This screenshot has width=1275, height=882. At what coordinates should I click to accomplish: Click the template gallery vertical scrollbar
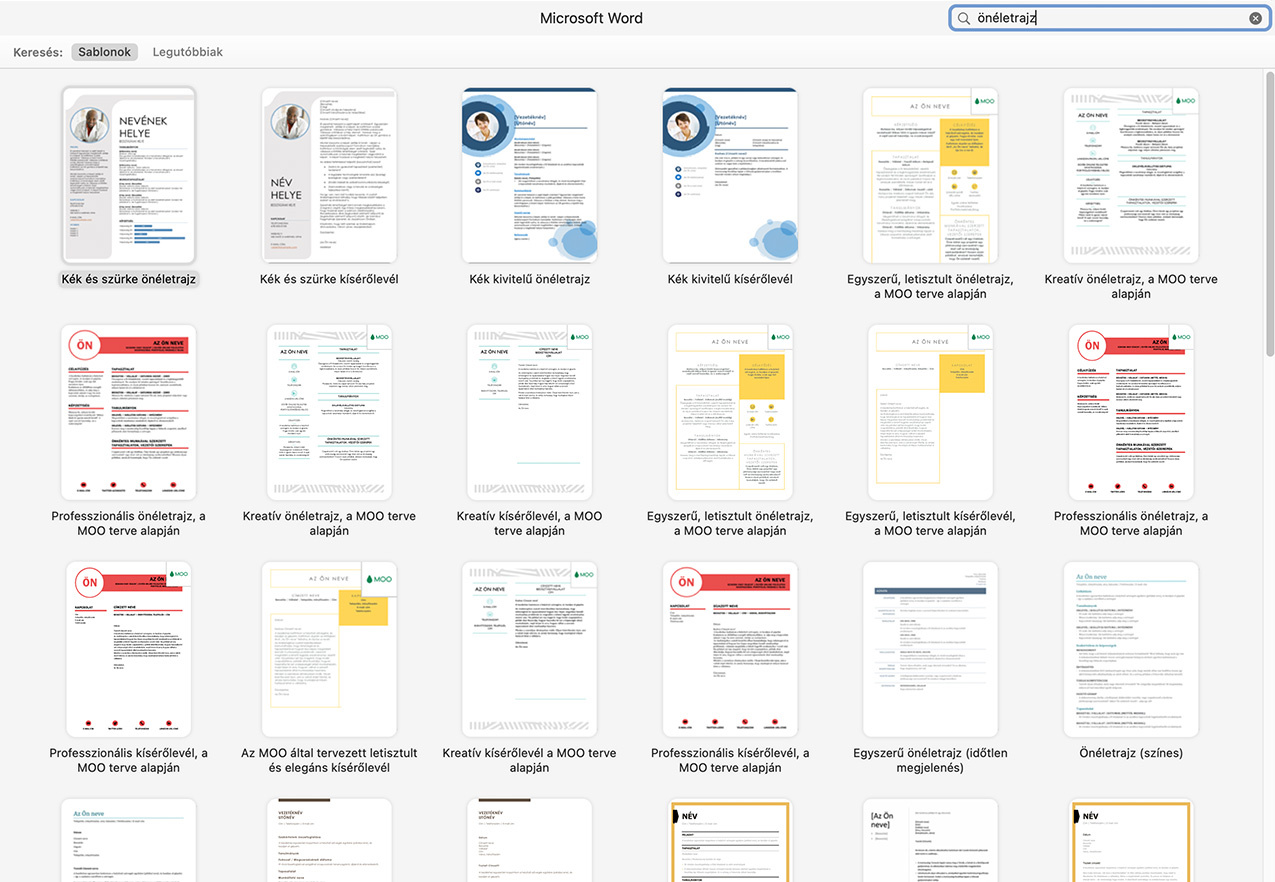tap(1269, 212)
